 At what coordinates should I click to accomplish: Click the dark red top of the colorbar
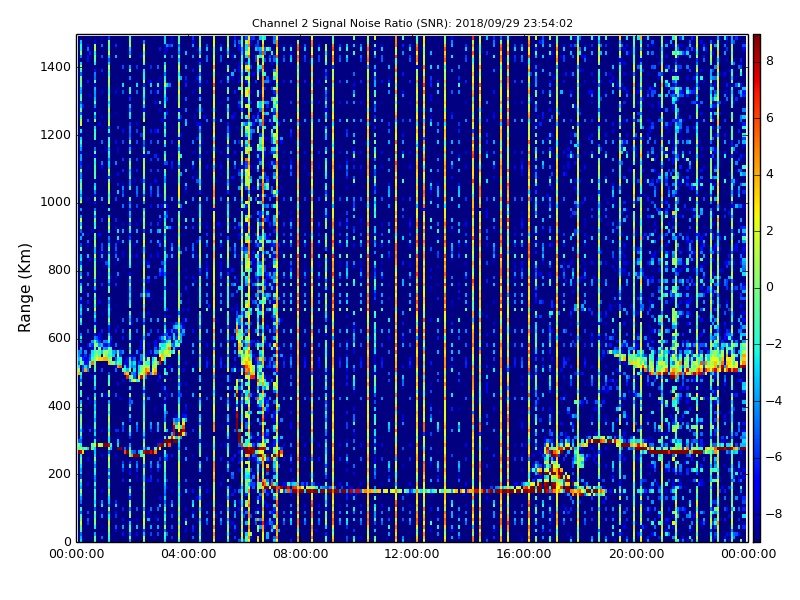(x=757, y=43)
